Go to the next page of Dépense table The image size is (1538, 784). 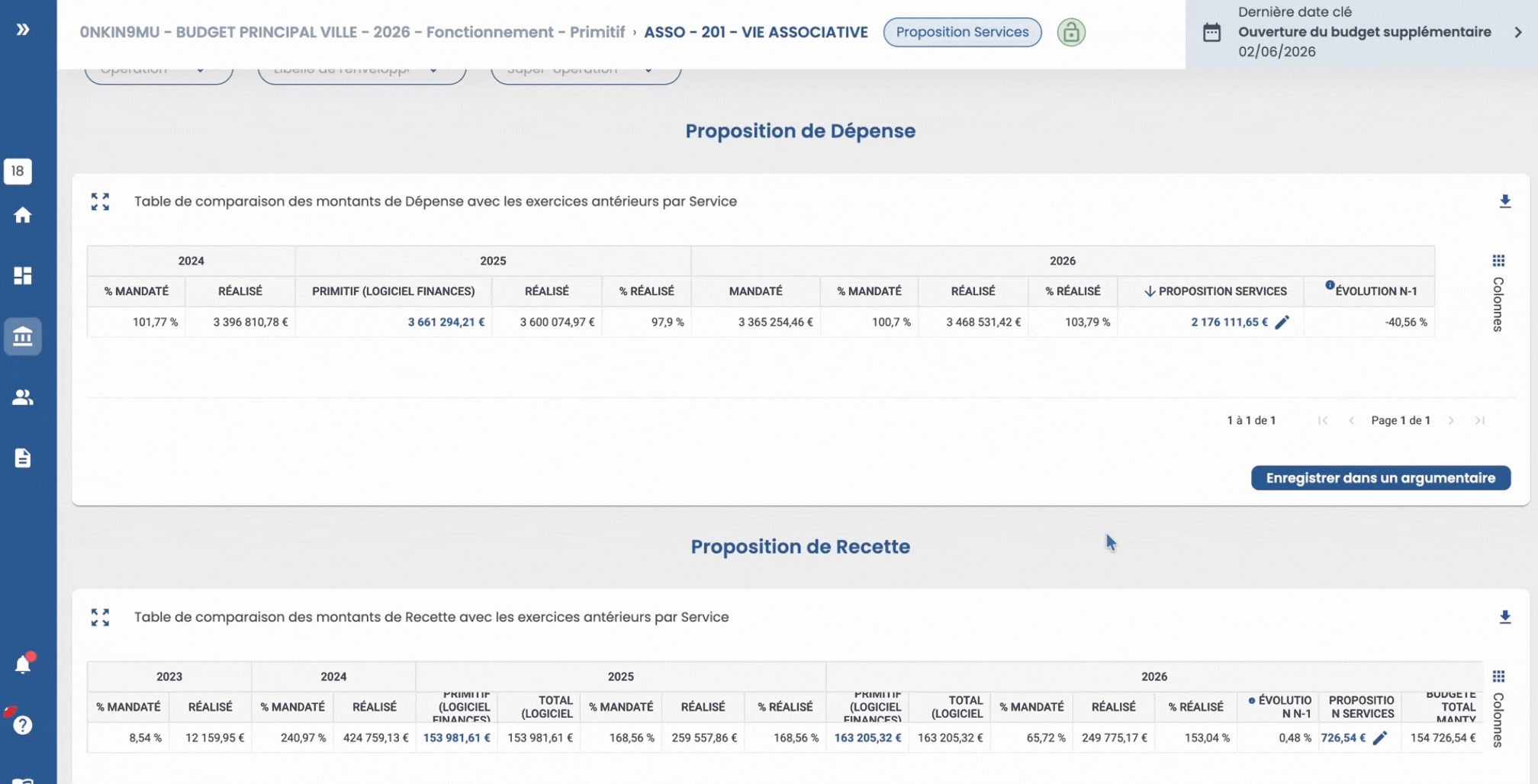tap(1451, 421)
